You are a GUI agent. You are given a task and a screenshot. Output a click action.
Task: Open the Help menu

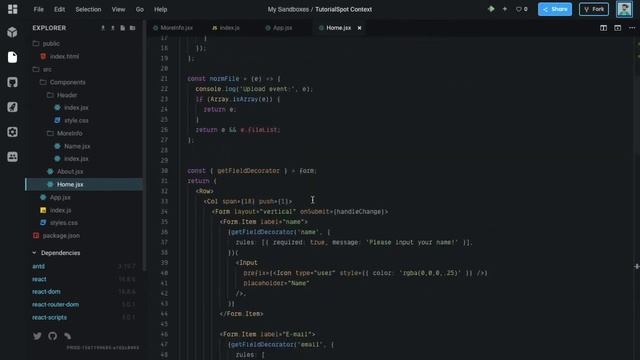point(160,9)
